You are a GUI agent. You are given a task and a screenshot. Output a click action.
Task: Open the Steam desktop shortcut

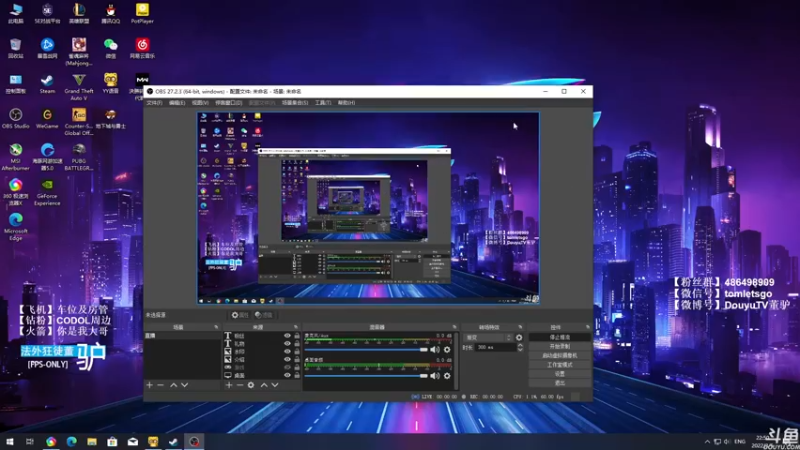[x=47, y=84]
